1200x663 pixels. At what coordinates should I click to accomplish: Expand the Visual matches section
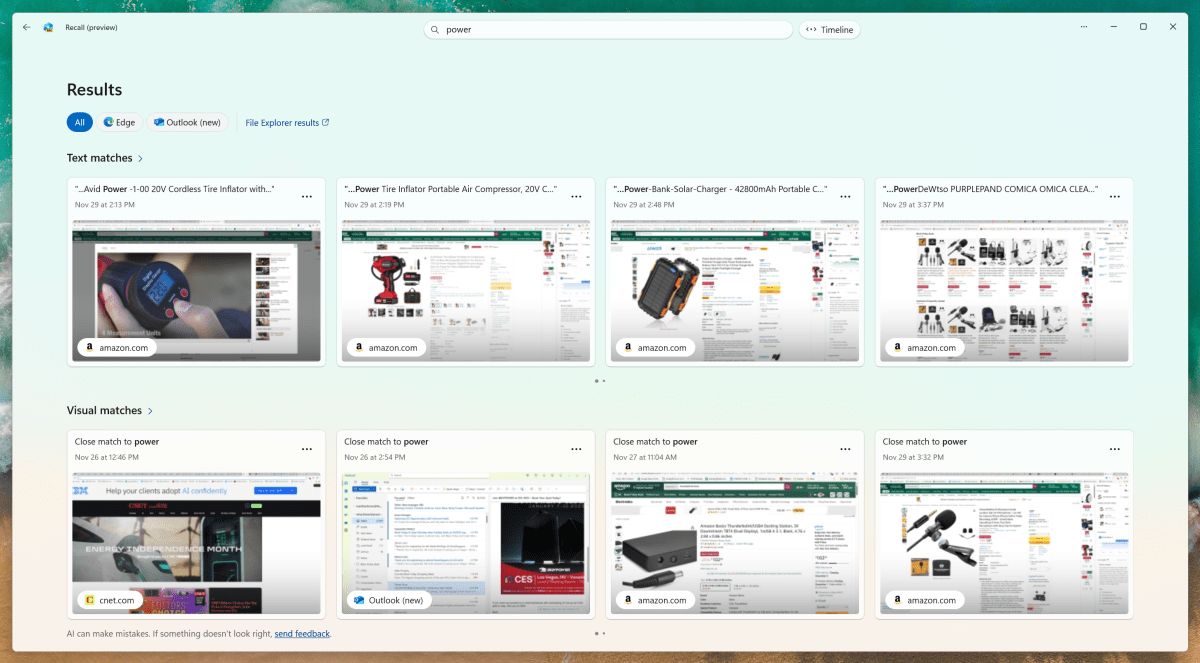coord(150,410)
